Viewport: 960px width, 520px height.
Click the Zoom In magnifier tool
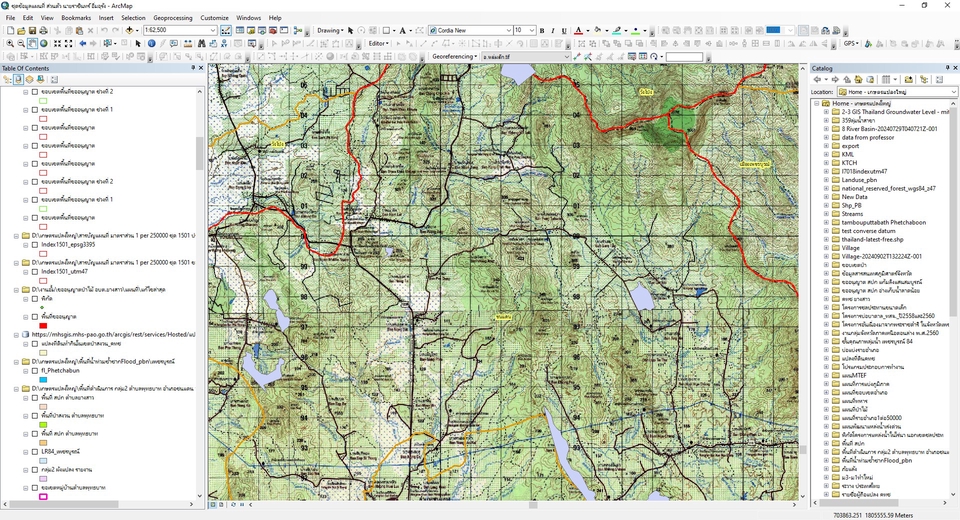[x=9, y=44]
